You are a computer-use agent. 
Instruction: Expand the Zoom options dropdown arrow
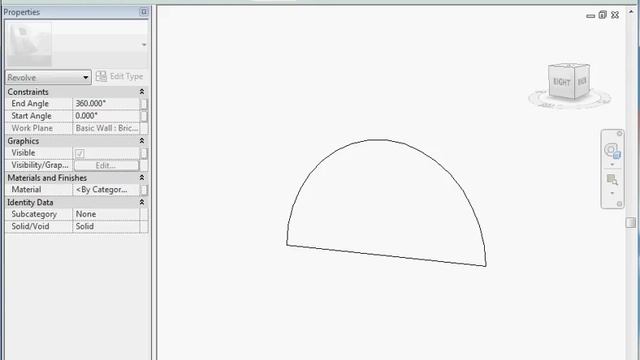[612, 193]
